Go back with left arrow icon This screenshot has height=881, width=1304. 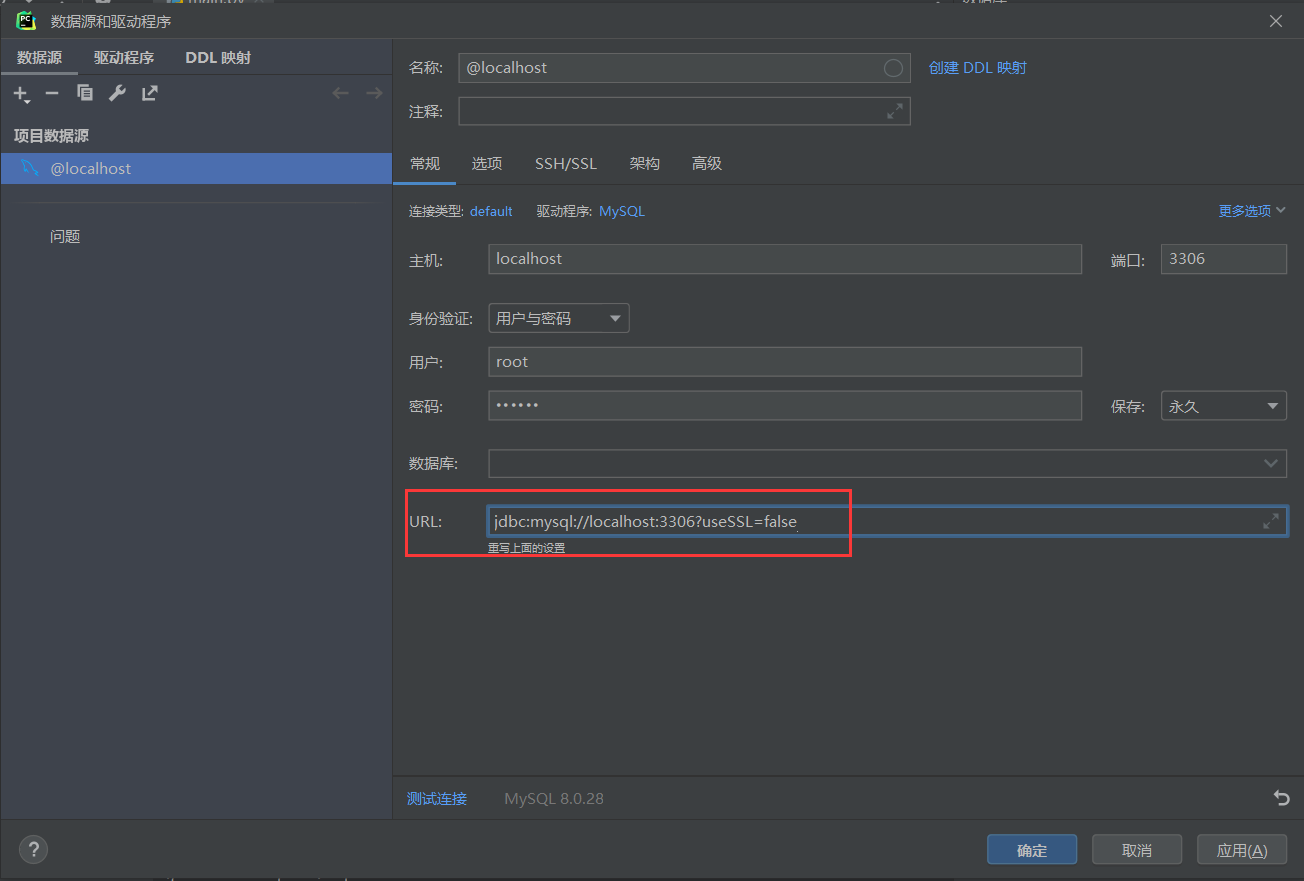pos(340,93)
